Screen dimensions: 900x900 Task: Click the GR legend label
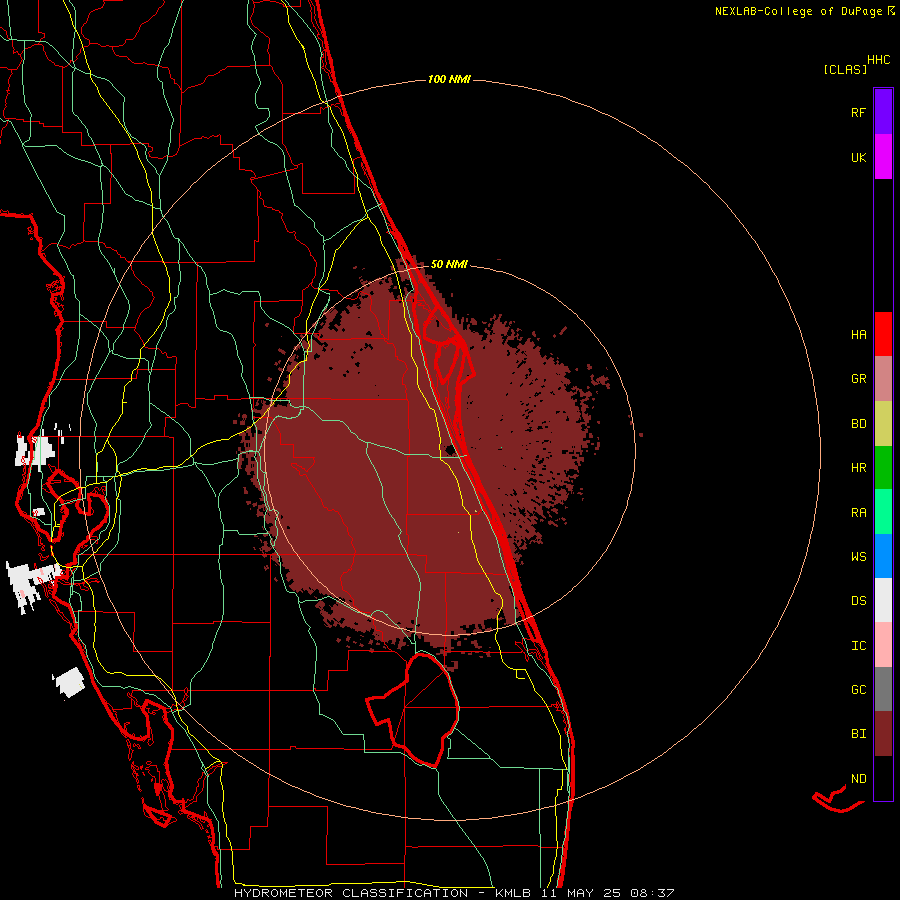coord(858,379)
